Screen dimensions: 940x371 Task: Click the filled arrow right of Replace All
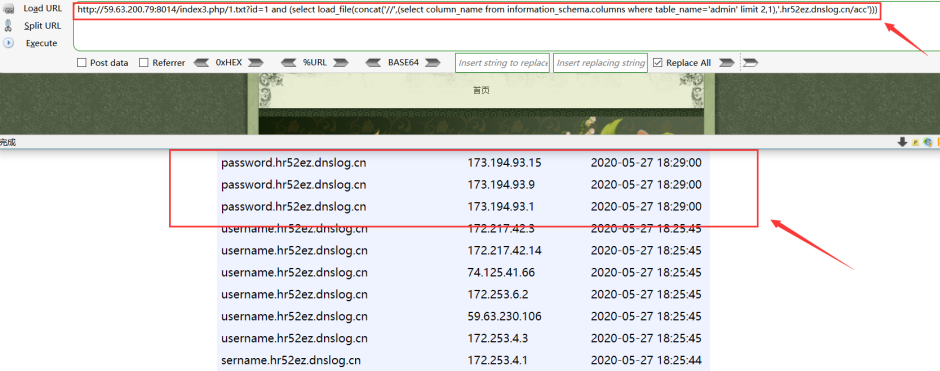tap(727, 62)
